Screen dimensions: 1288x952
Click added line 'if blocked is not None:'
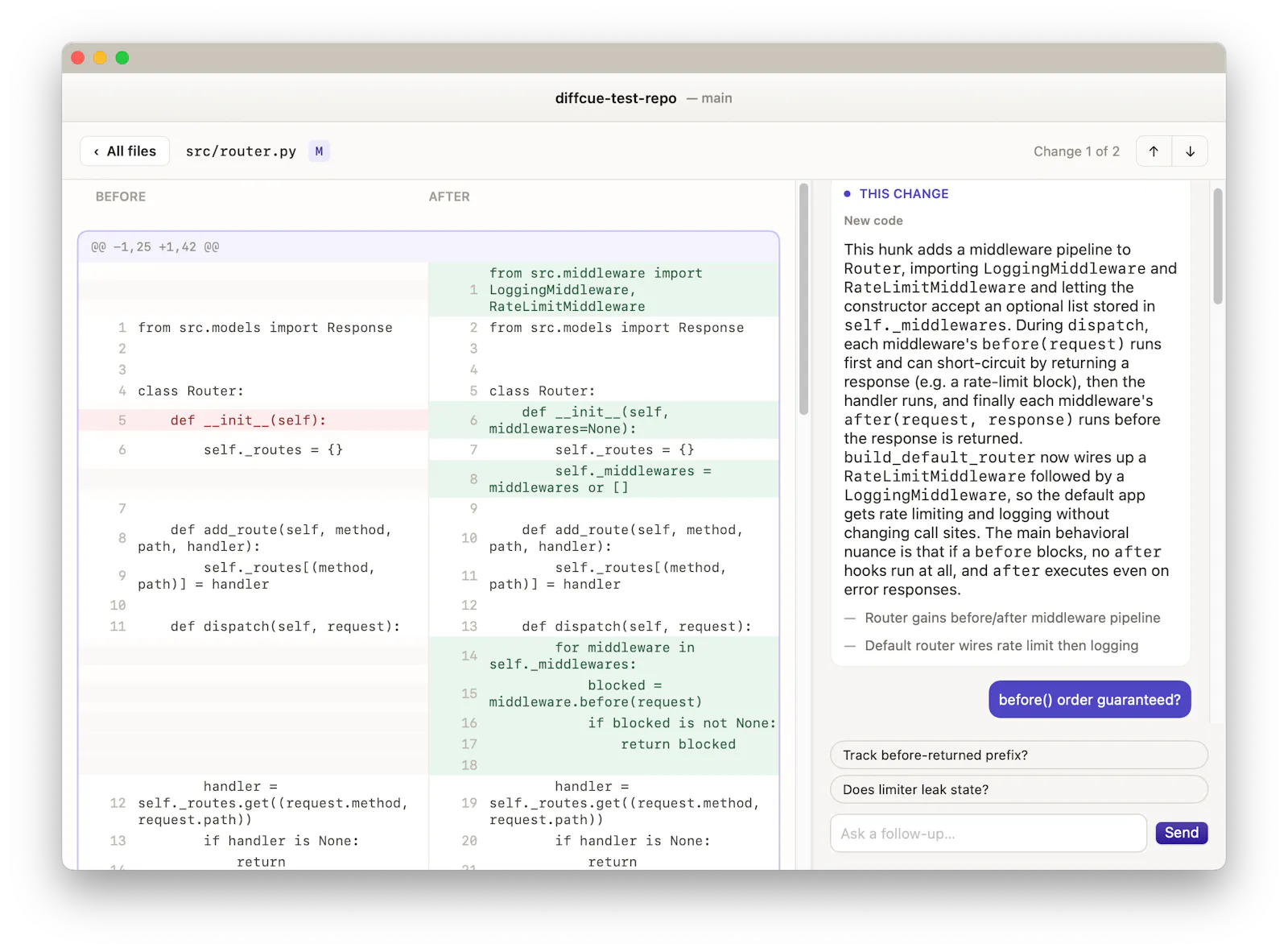(x=604, y=723)
